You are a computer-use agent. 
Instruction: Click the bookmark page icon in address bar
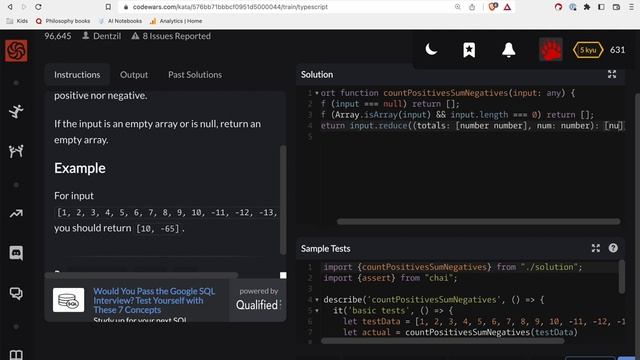tap(108, 7)
